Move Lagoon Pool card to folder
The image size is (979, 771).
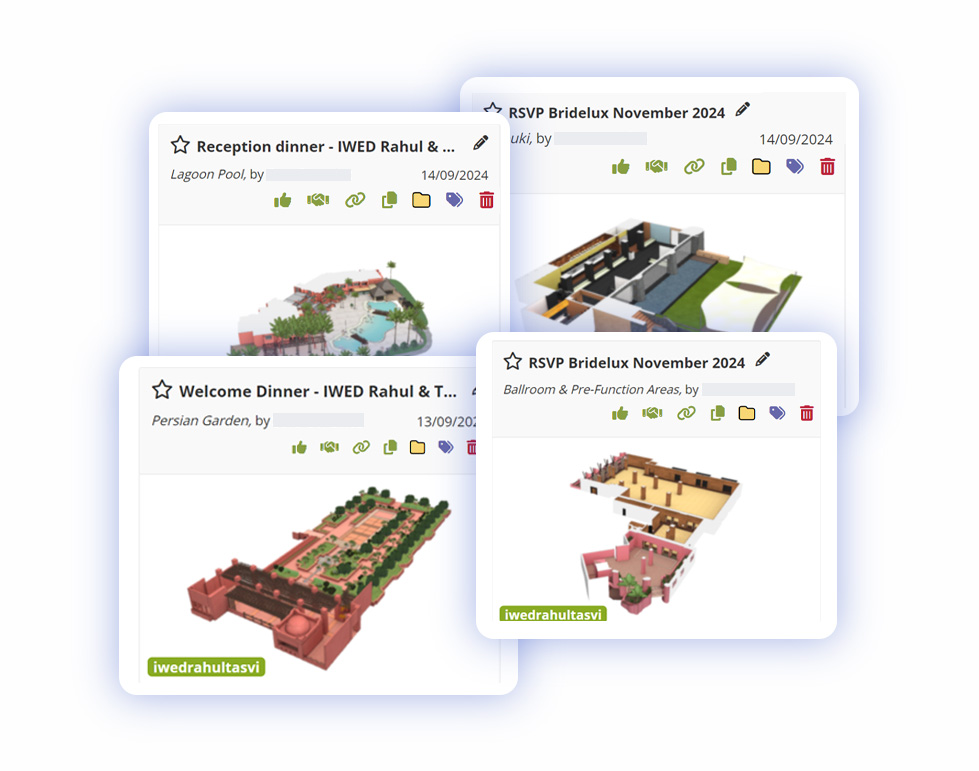click(x=421, y=200)
